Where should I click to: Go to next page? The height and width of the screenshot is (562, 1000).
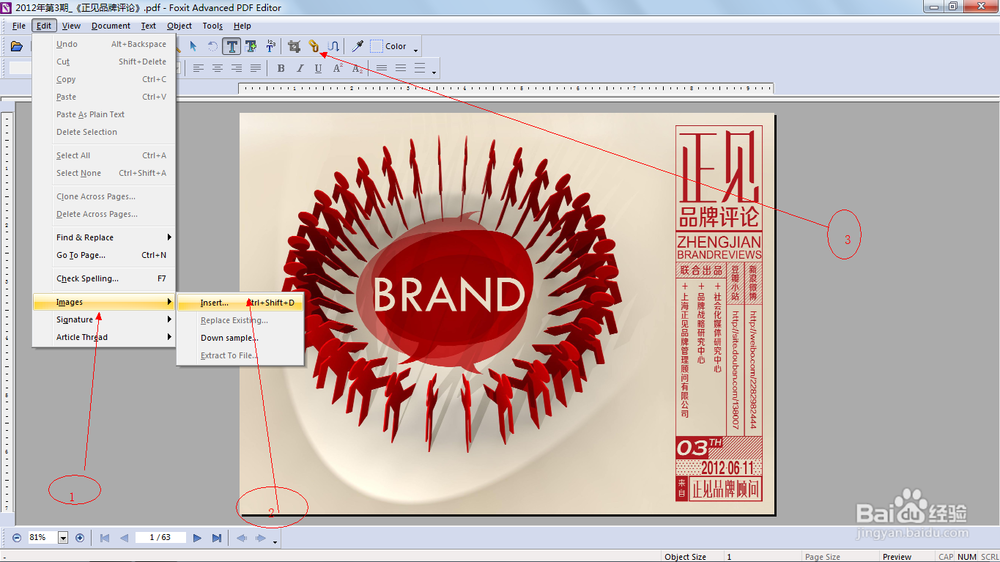(x=197, y=538)
